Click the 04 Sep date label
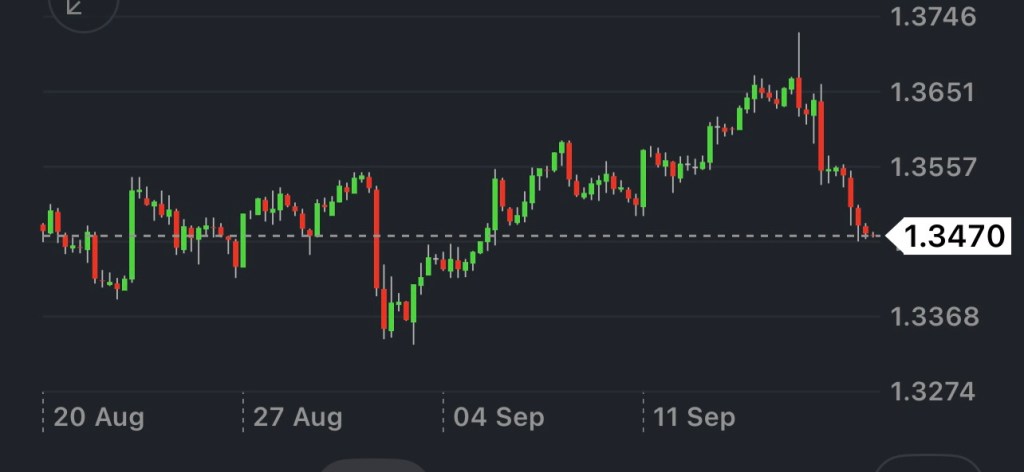This screenshot has width=1024, height=472. tap(498, 417)
